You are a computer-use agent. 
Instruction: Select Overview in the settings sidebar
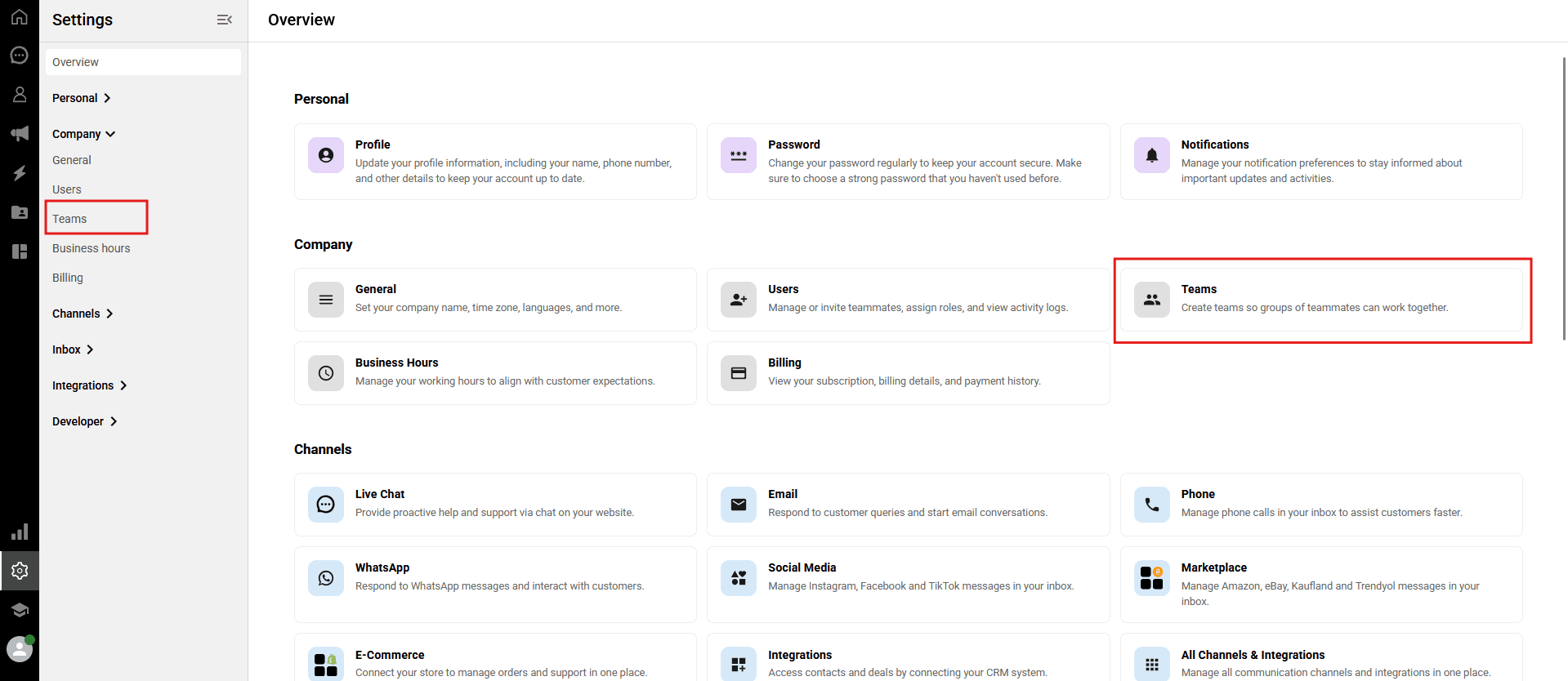coord(143,62)
